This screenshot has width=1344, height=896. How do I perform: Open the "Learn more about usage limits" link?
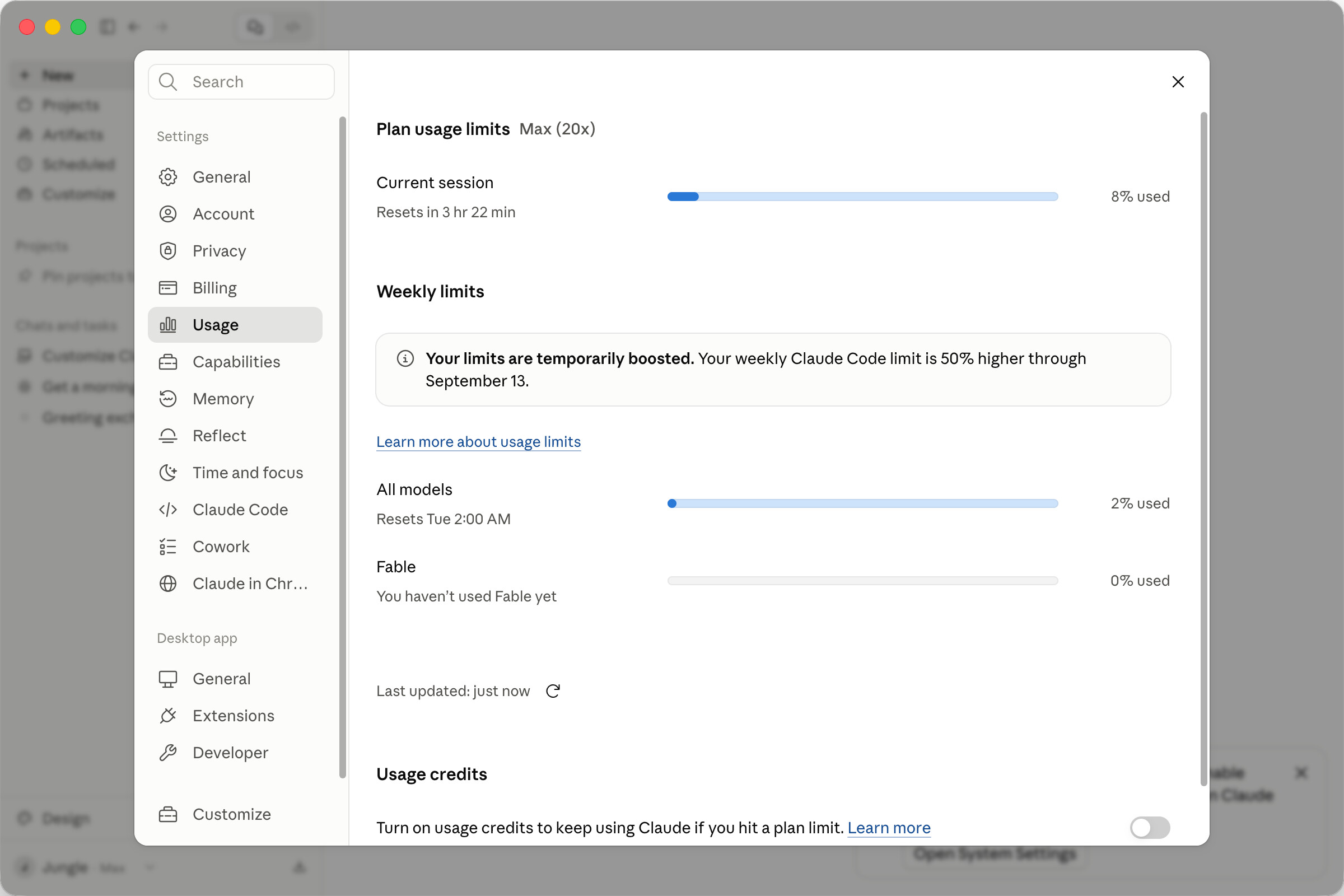pos(478,442)
